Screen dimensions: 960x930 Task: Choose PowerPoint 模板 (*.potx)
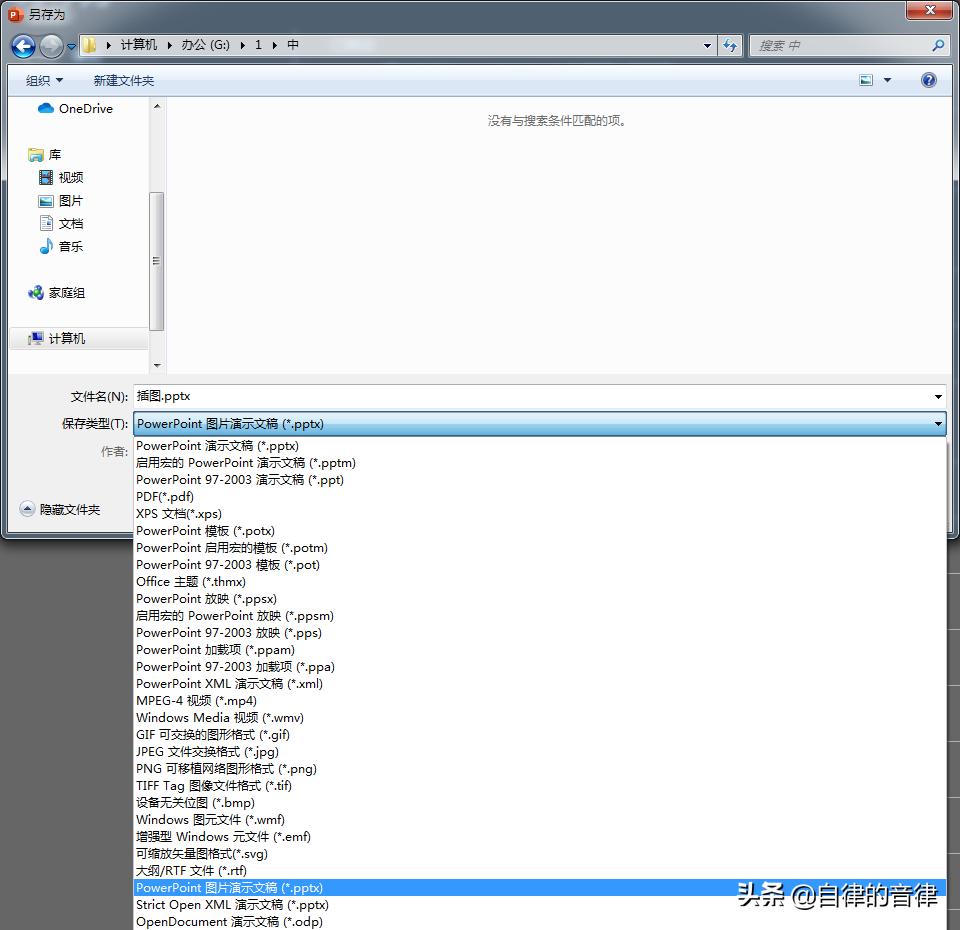click(x=539, y=531)
